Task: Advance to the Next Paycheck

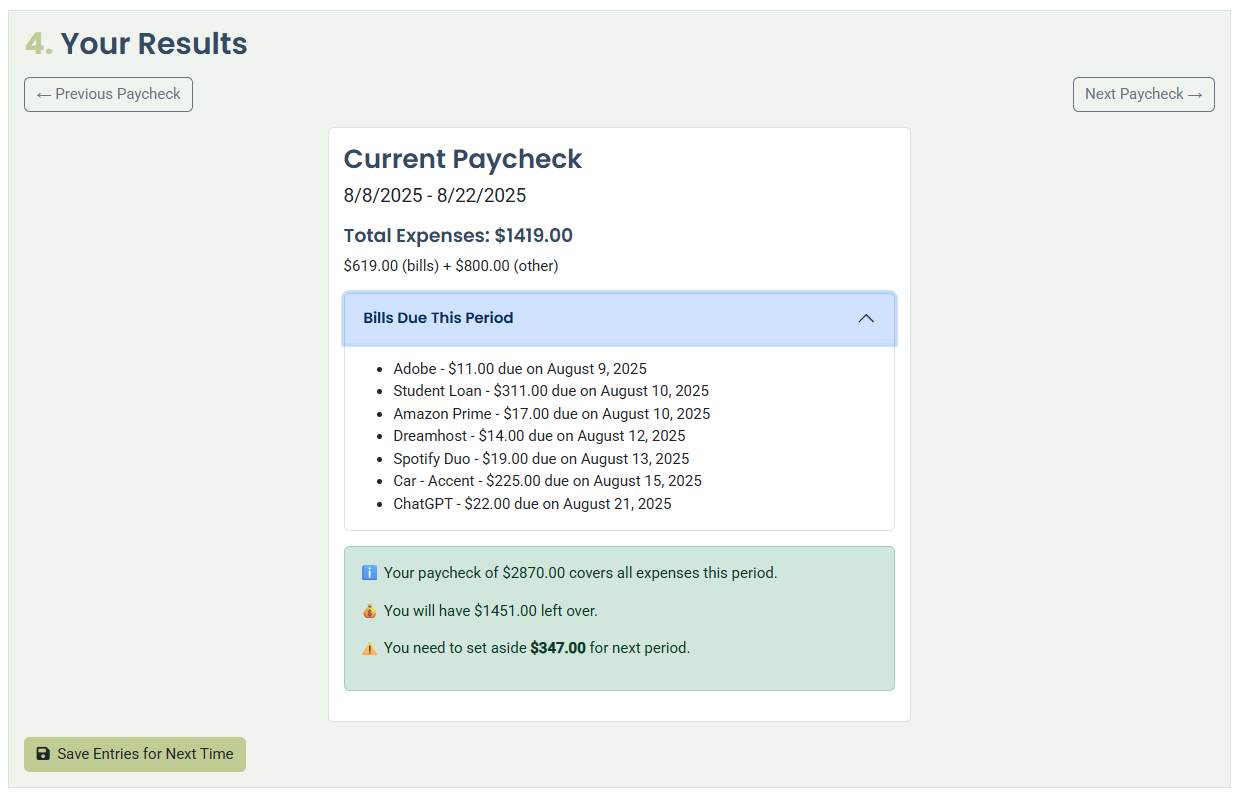Action: 1143,94
